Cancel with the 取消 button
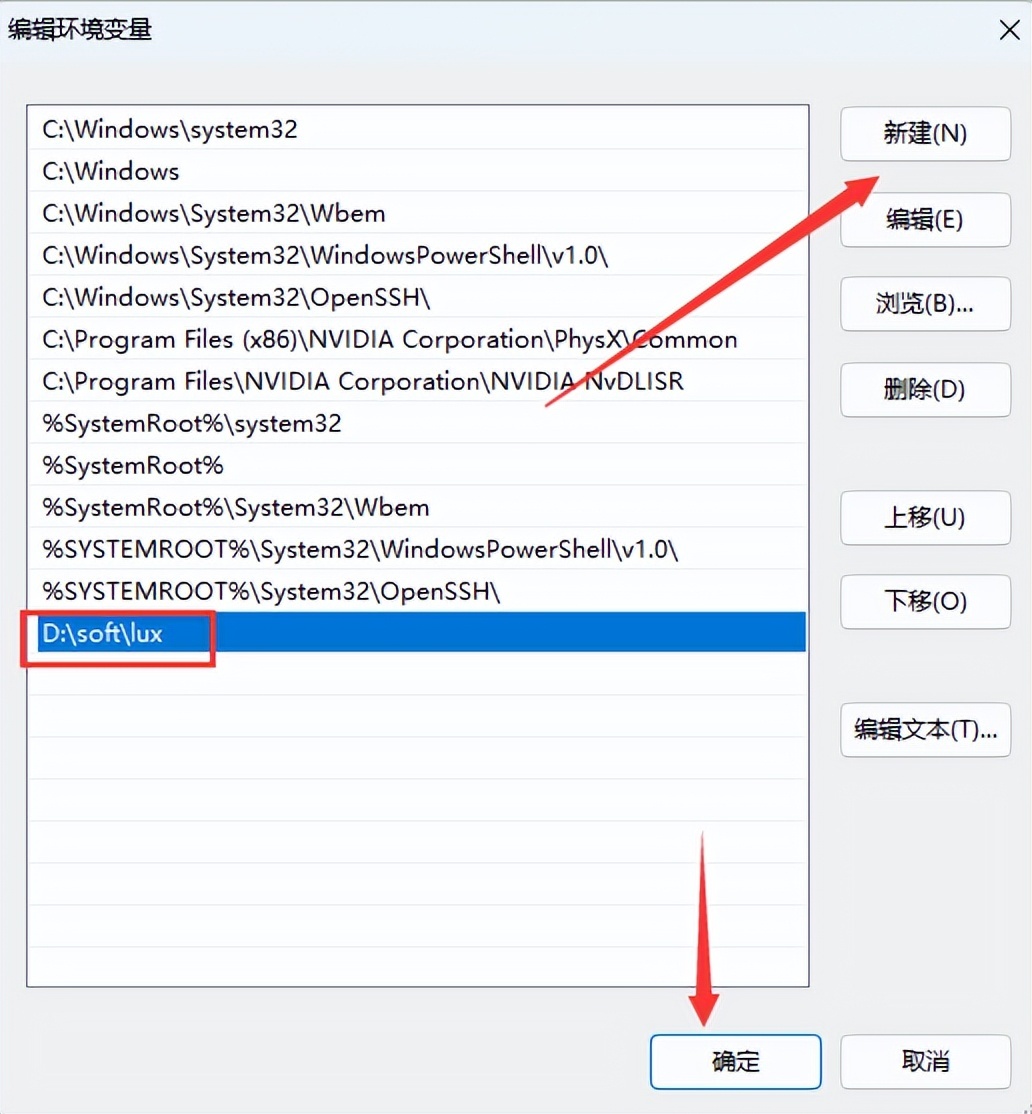 click(x=925, y=1061)
